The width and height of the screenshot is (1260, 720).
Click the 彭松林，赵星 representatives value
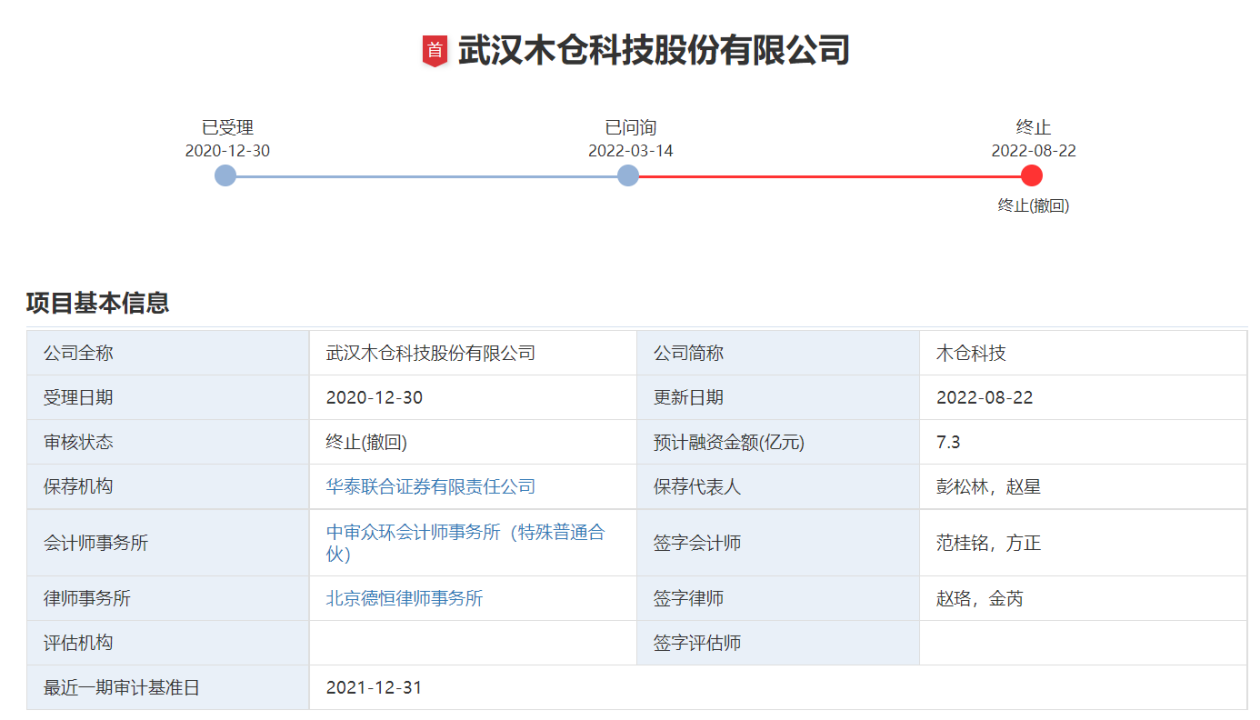(989, 487)
